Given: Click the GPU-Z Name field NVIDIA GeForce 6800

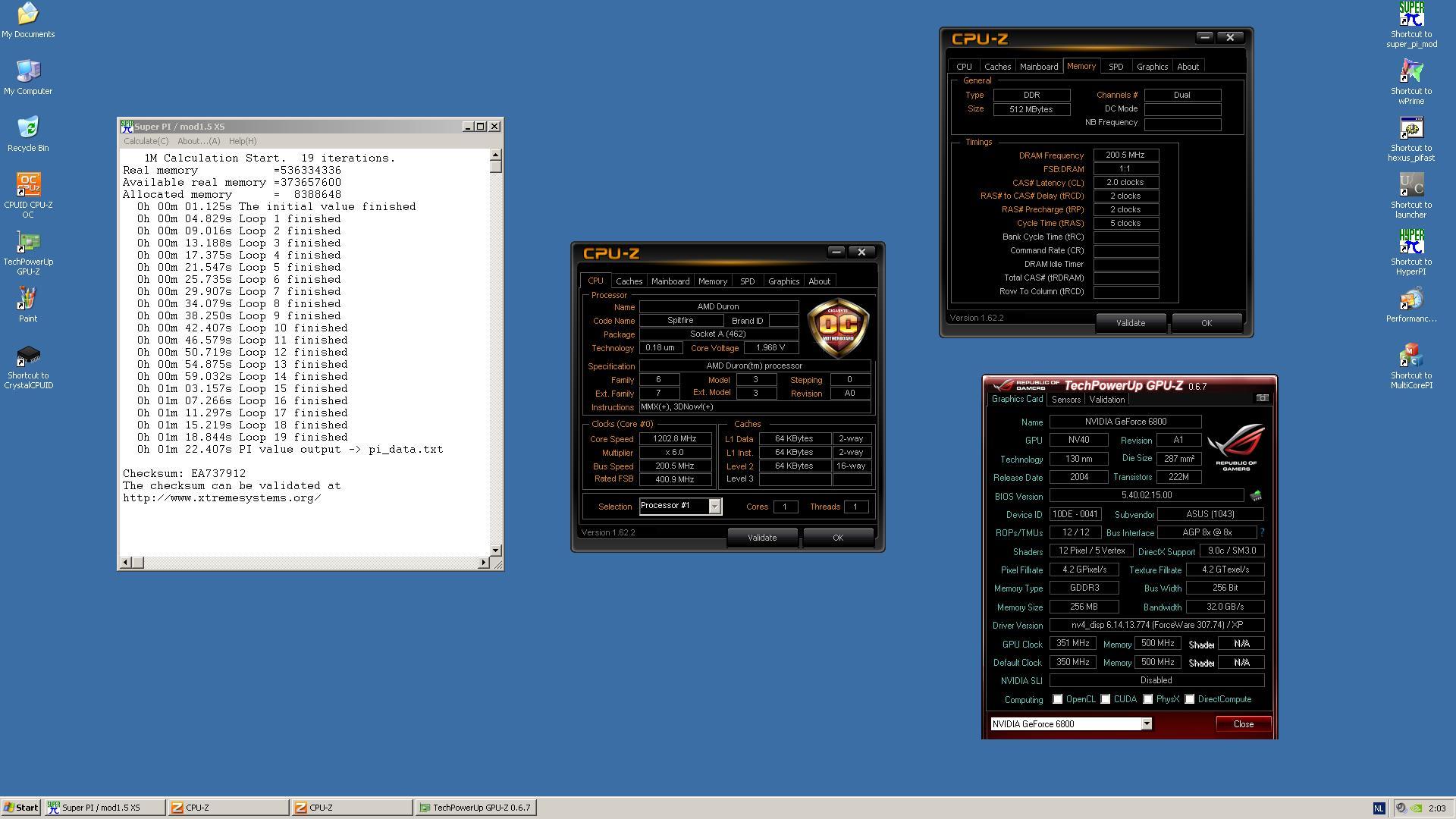Looking at the screenshot, I should click(x=1125, y=422).
